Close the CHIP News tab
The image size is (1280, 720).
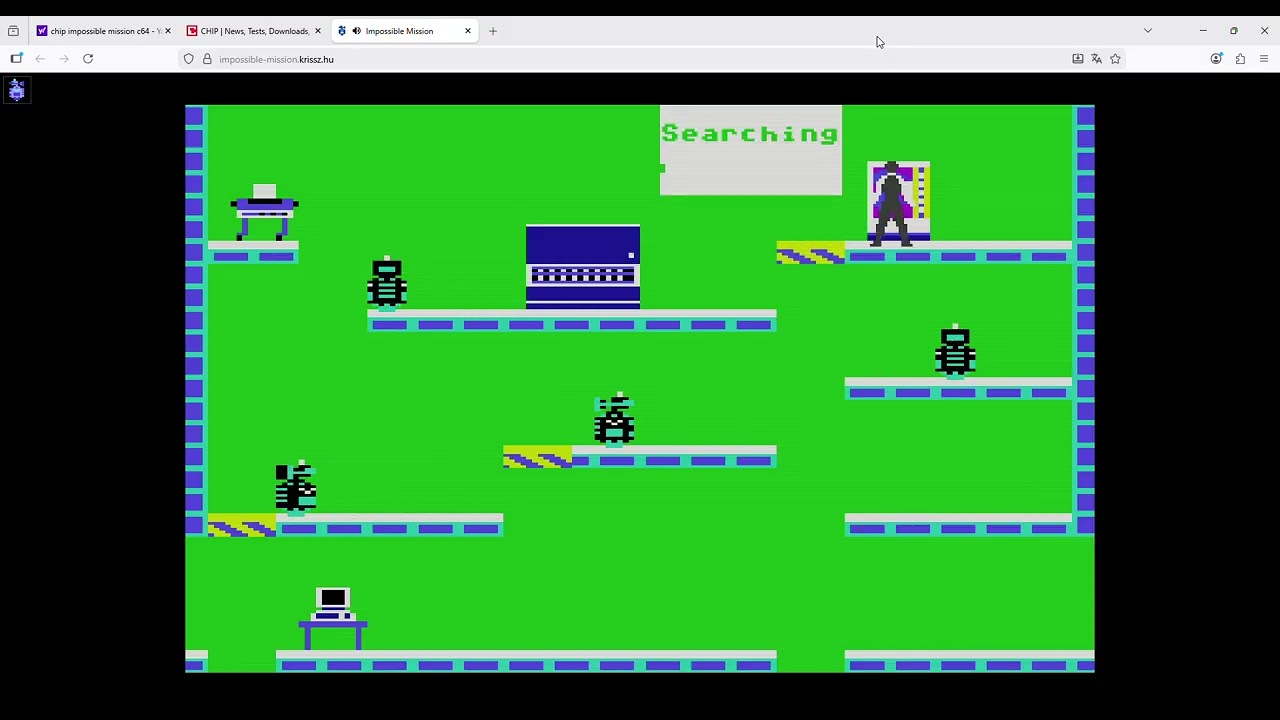click(317, 31)
